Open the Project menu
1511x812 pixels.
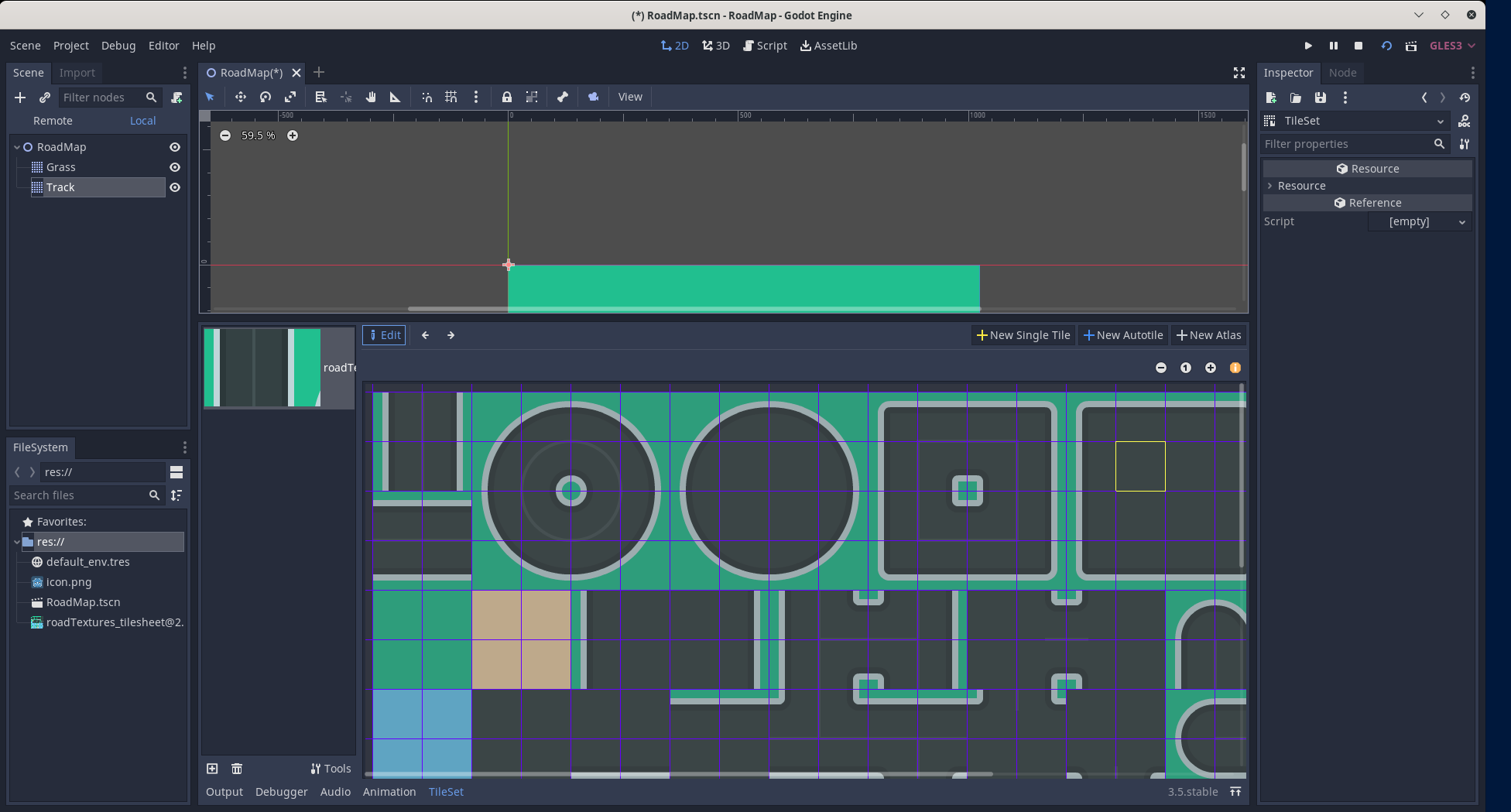pos(70,46)
